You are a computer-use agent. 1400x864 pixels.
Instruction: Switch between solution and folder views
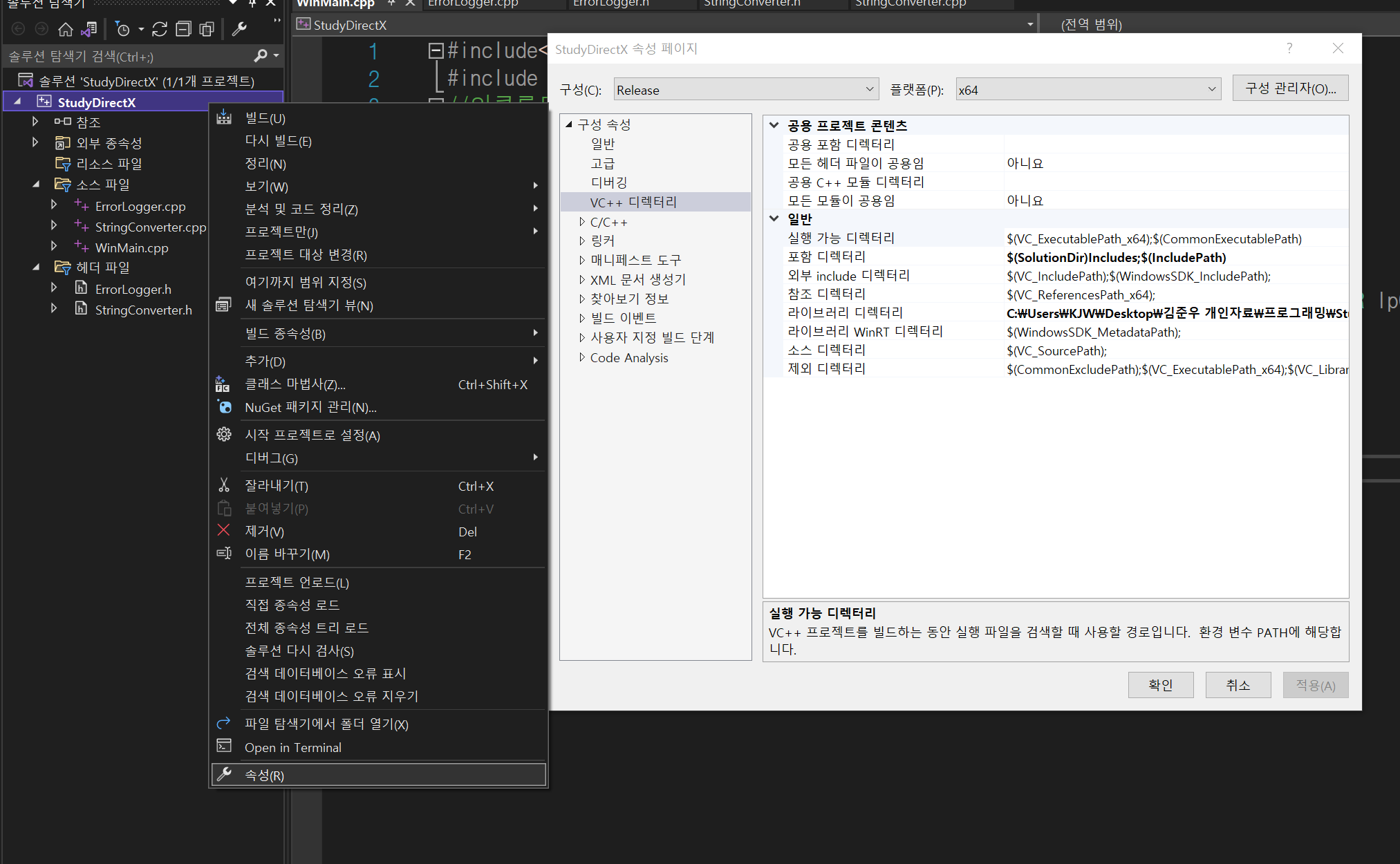pyautogui.click(x=88, y=29)
